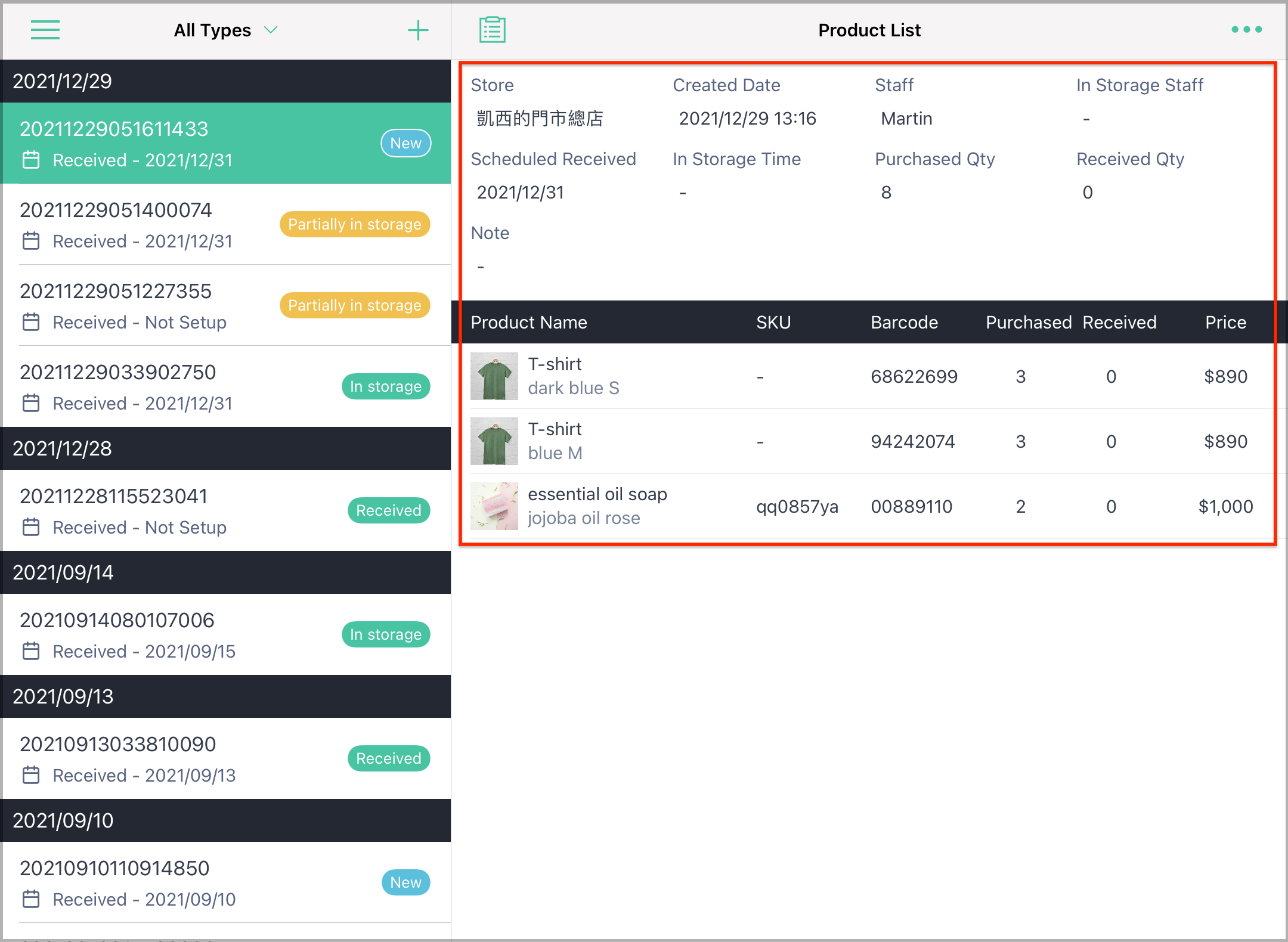The image size is (1288, 942).
Task: Click calendar icon on order 20210910110914850
Action: [31, 899]
